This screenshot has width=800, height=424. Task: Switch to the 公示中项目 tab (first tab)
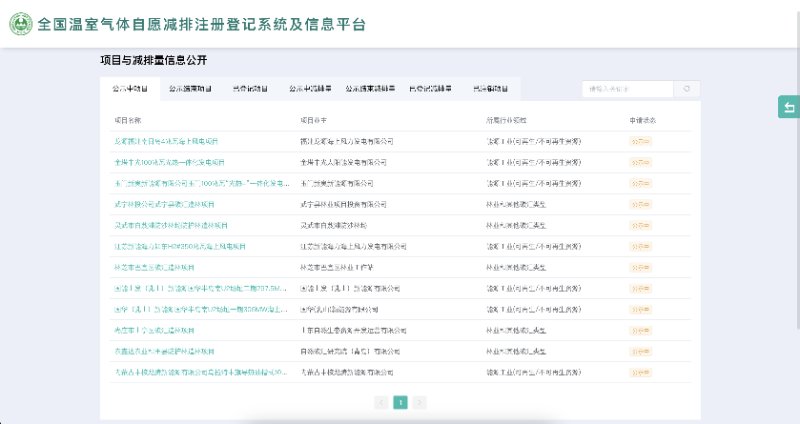pyautogui.click(x=130, y=89)
